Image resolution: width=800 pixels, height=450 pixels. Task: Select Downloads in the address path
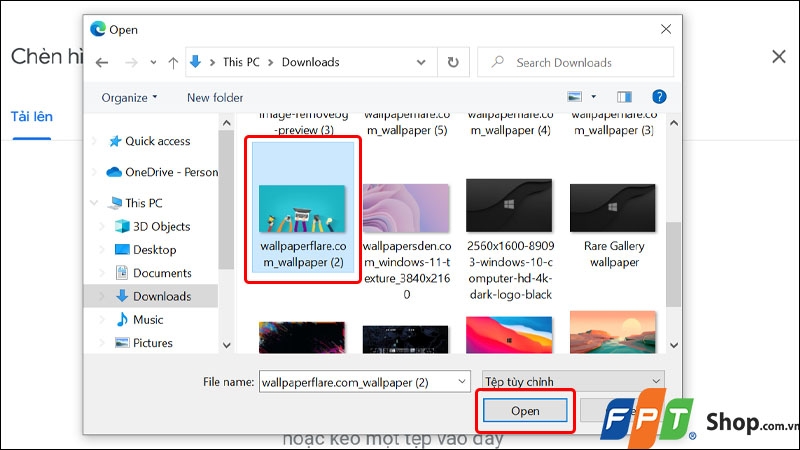point(310,62)
